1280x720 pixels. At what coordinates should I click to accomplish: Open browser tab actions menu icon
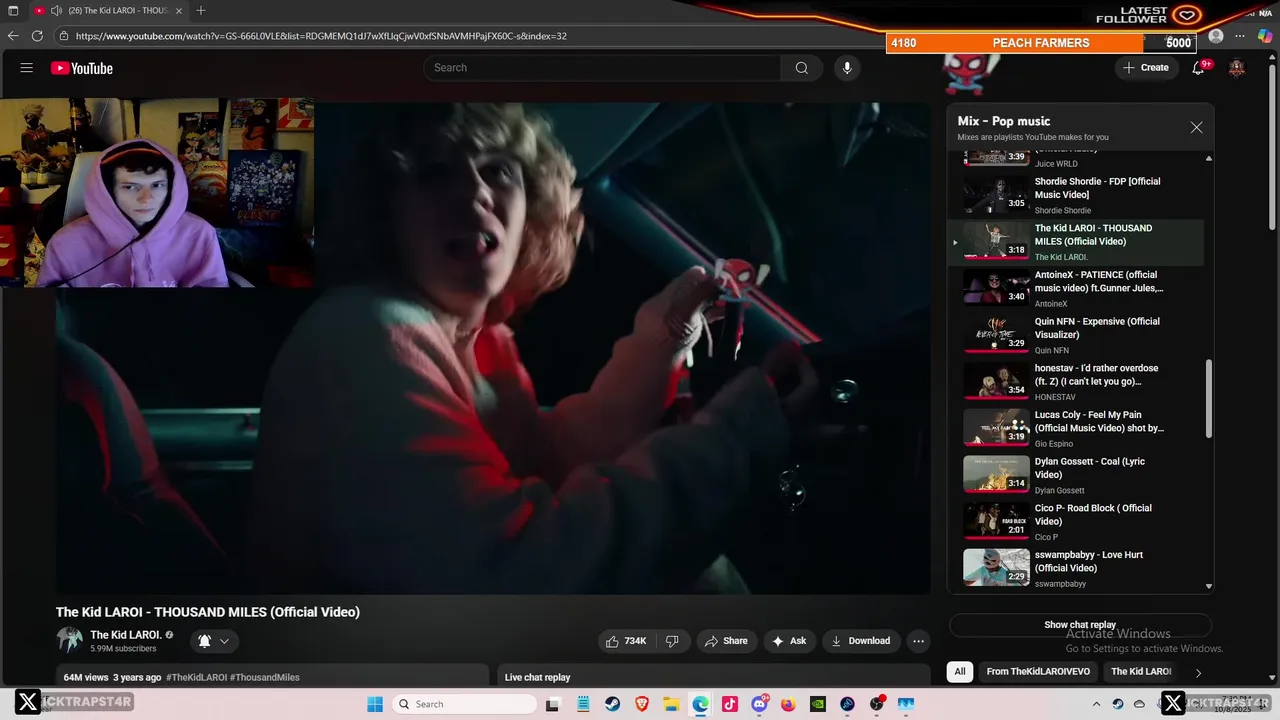click(x=13, y=10)
